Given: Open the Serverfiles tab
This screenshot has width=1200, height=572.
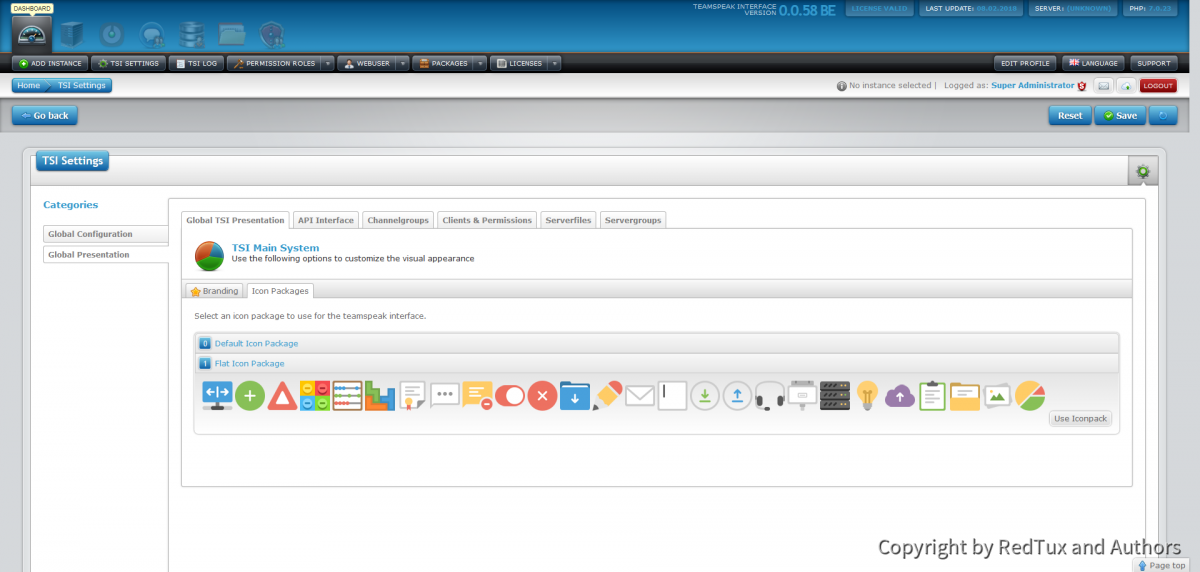Looking at the screenshot, I should 568,220.
